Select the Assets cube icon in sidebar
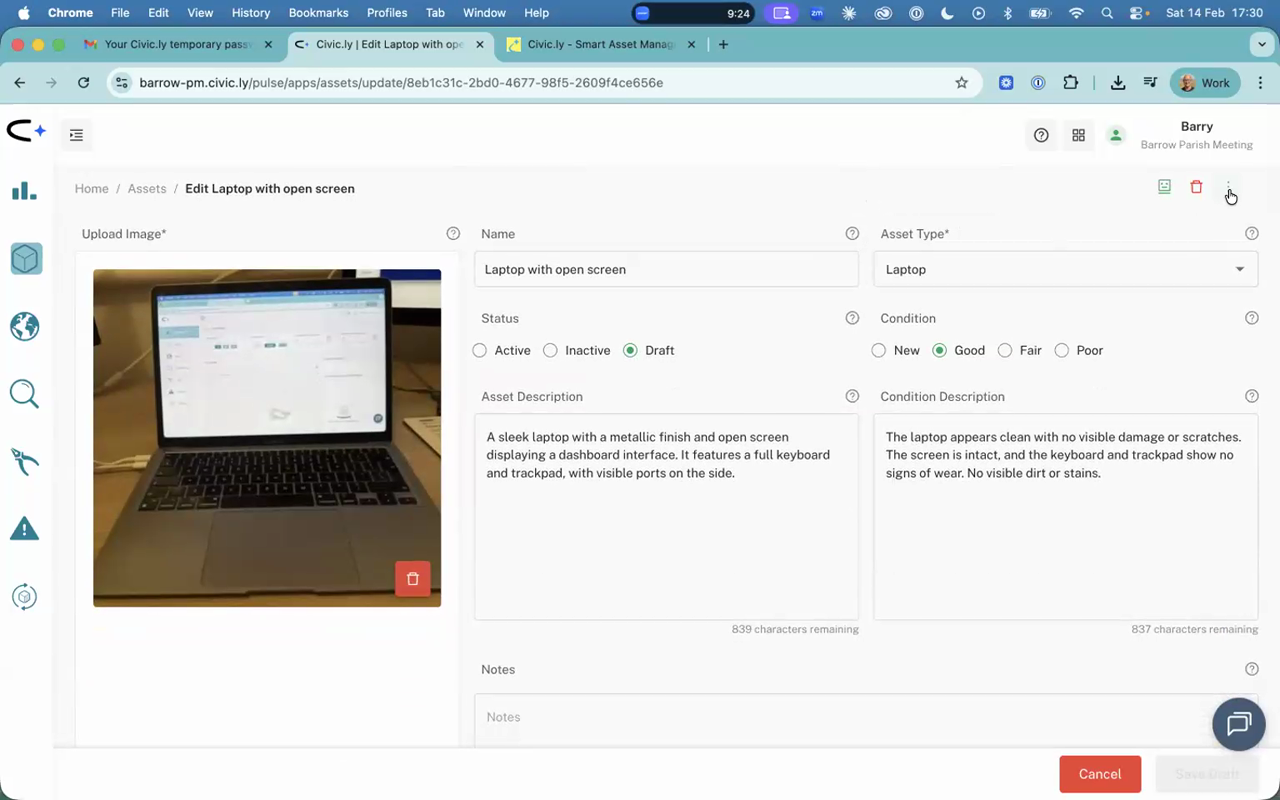Viewport: 1280px width, 800px height. tap(24, 258)
